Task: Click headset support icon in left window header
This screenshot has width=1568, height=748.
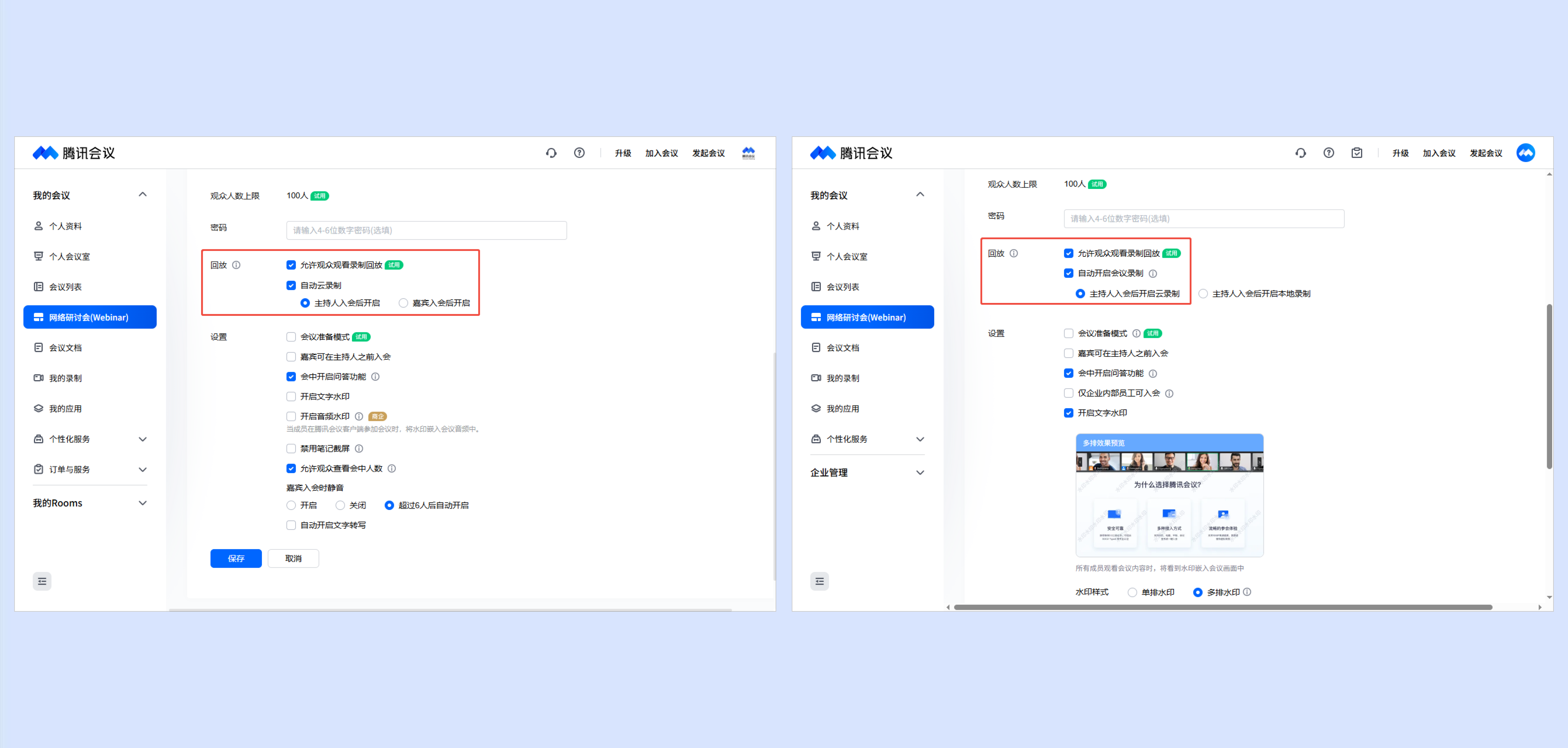Action: [x=551, y=153]
